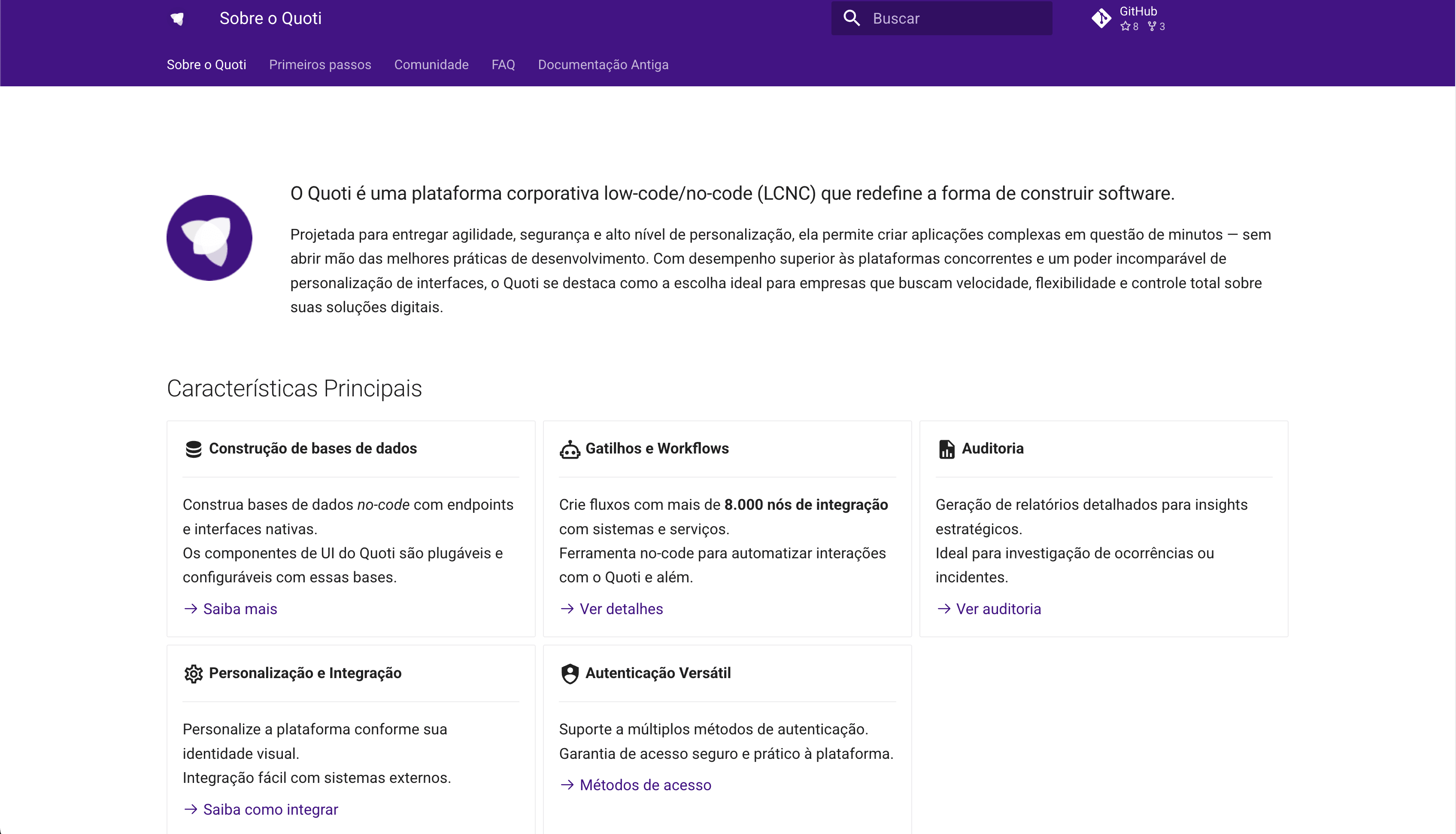Click the bold text 8.000 nós de integração
The height and width of the screenshot is (834, 1456).
click(807, 505)
